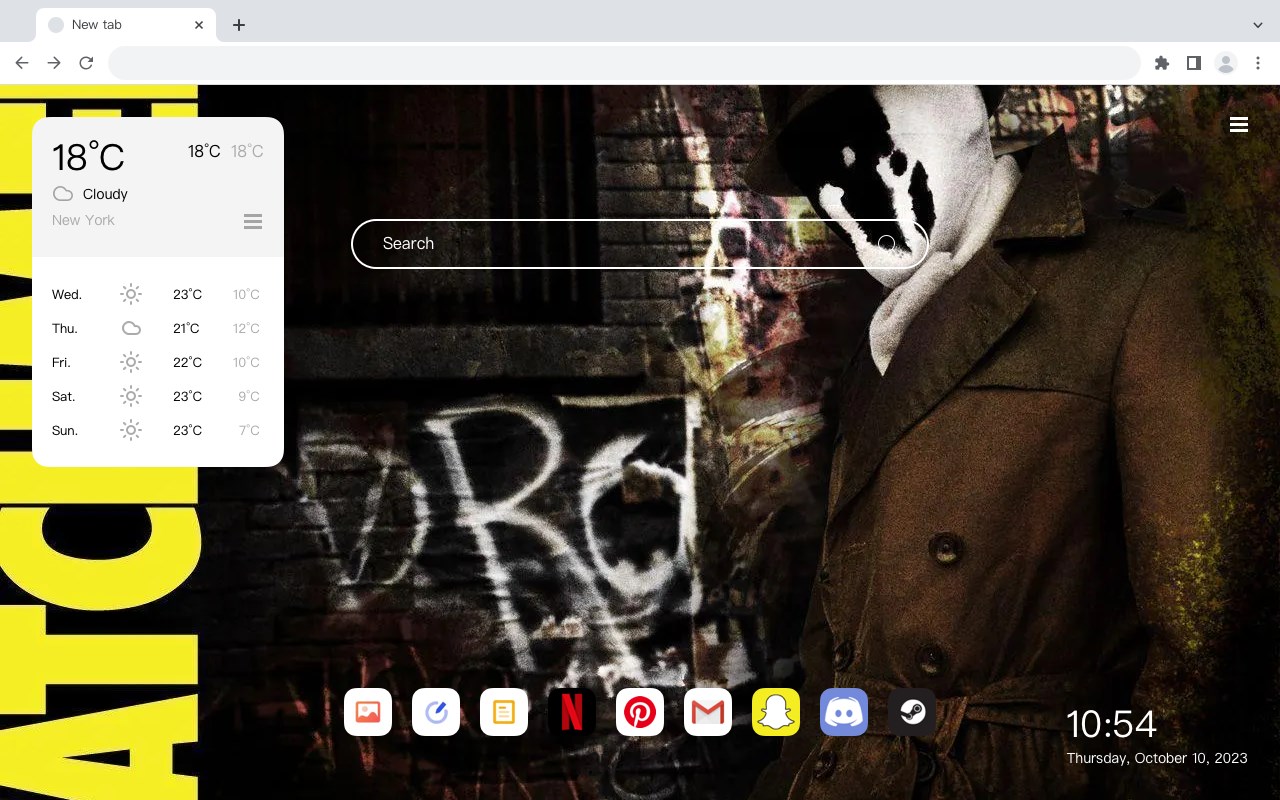Go back to the previous page
Image resolution: width=1280 pixels, height=800 pixels.
point(22,63)
